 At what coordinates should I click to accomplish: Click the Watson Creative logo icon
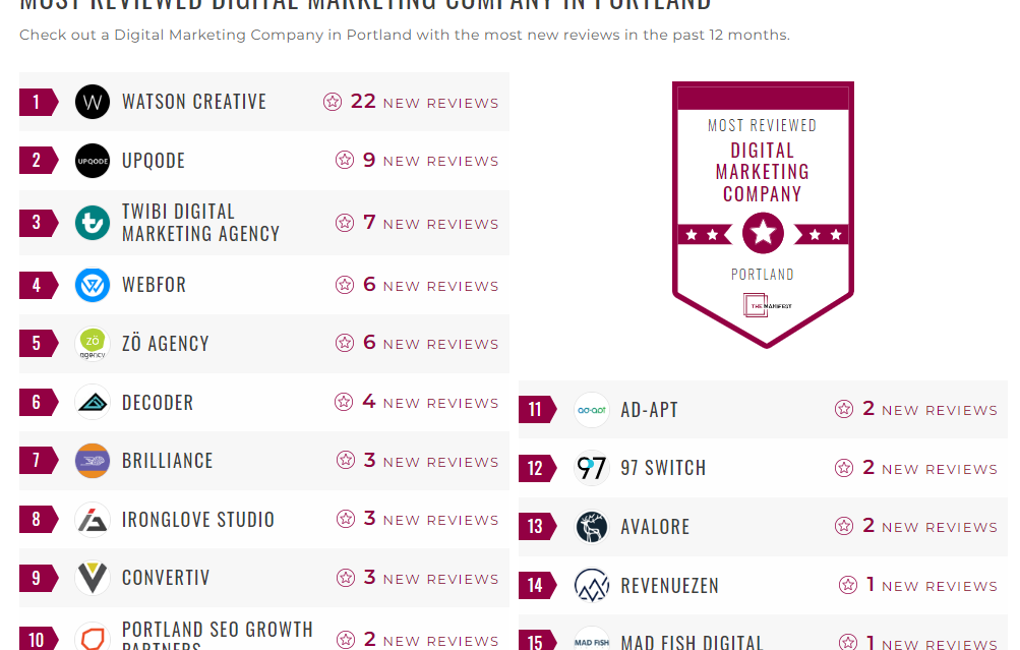tap(92, 102)
